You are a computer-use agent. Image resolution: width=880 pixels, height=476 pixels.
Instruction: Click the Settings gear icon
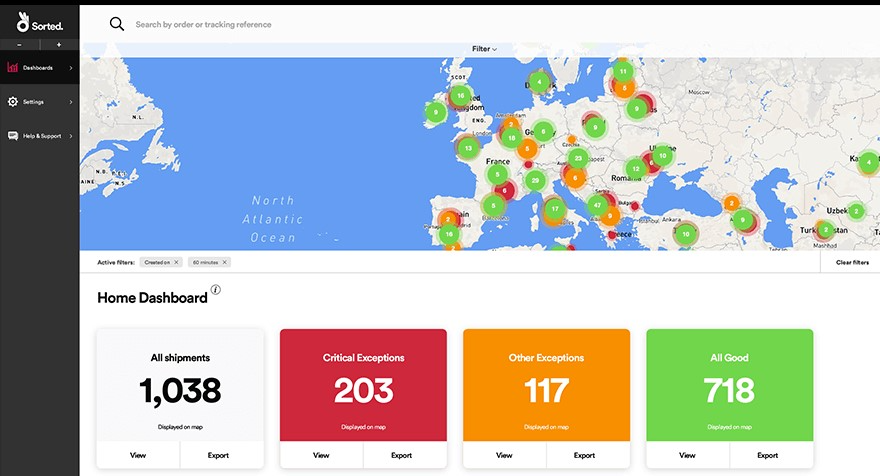[13, 102]
